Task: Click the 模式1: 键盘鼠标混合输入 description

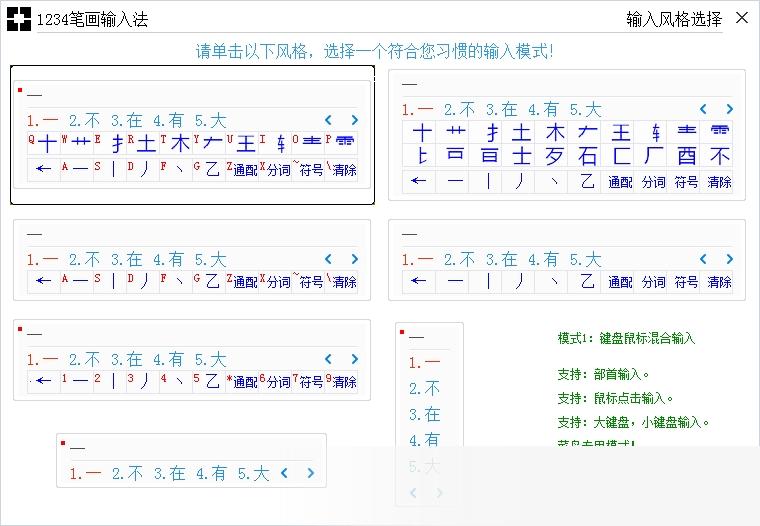Action: point(626,338)
